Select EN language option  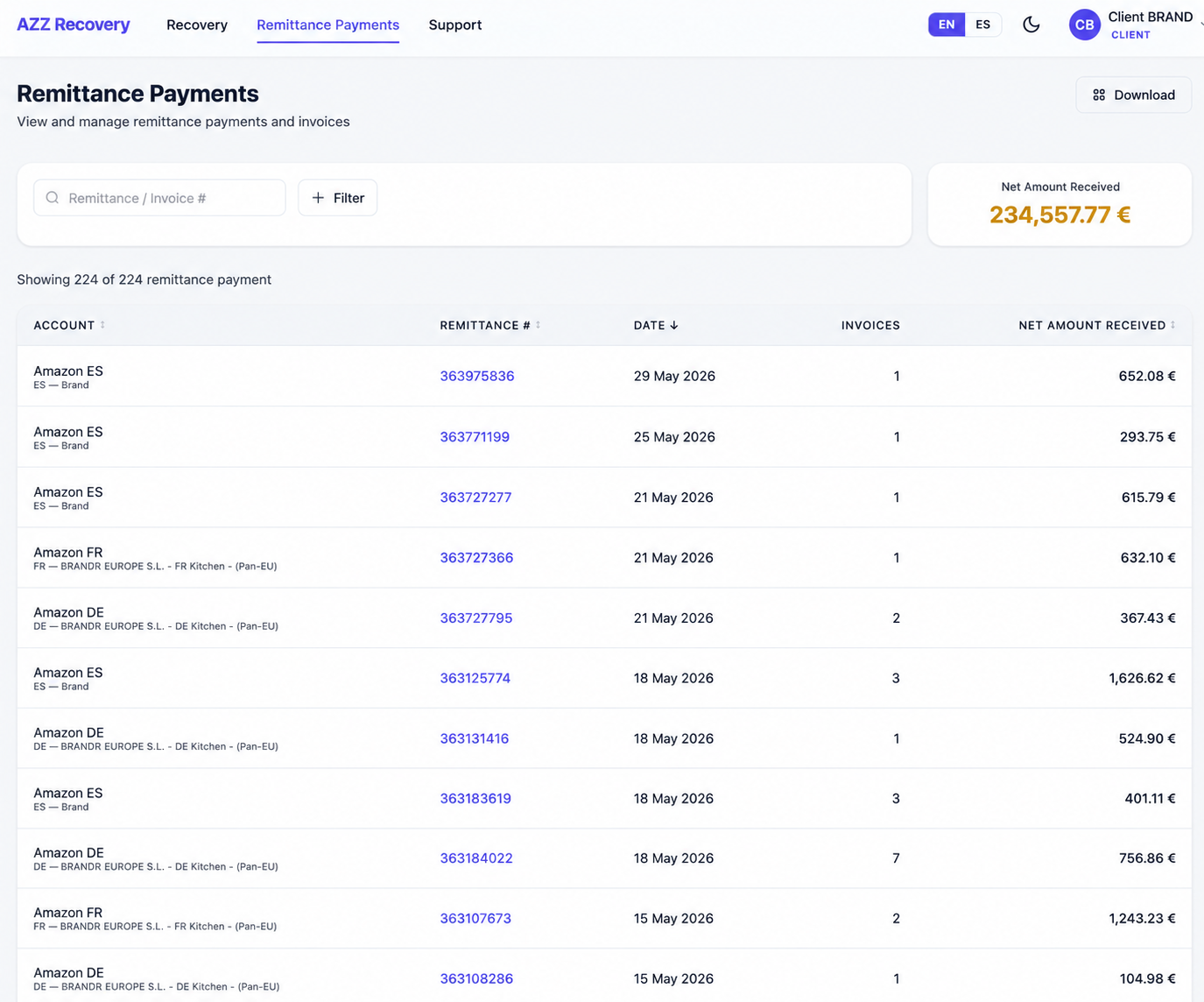pos(947,25)
